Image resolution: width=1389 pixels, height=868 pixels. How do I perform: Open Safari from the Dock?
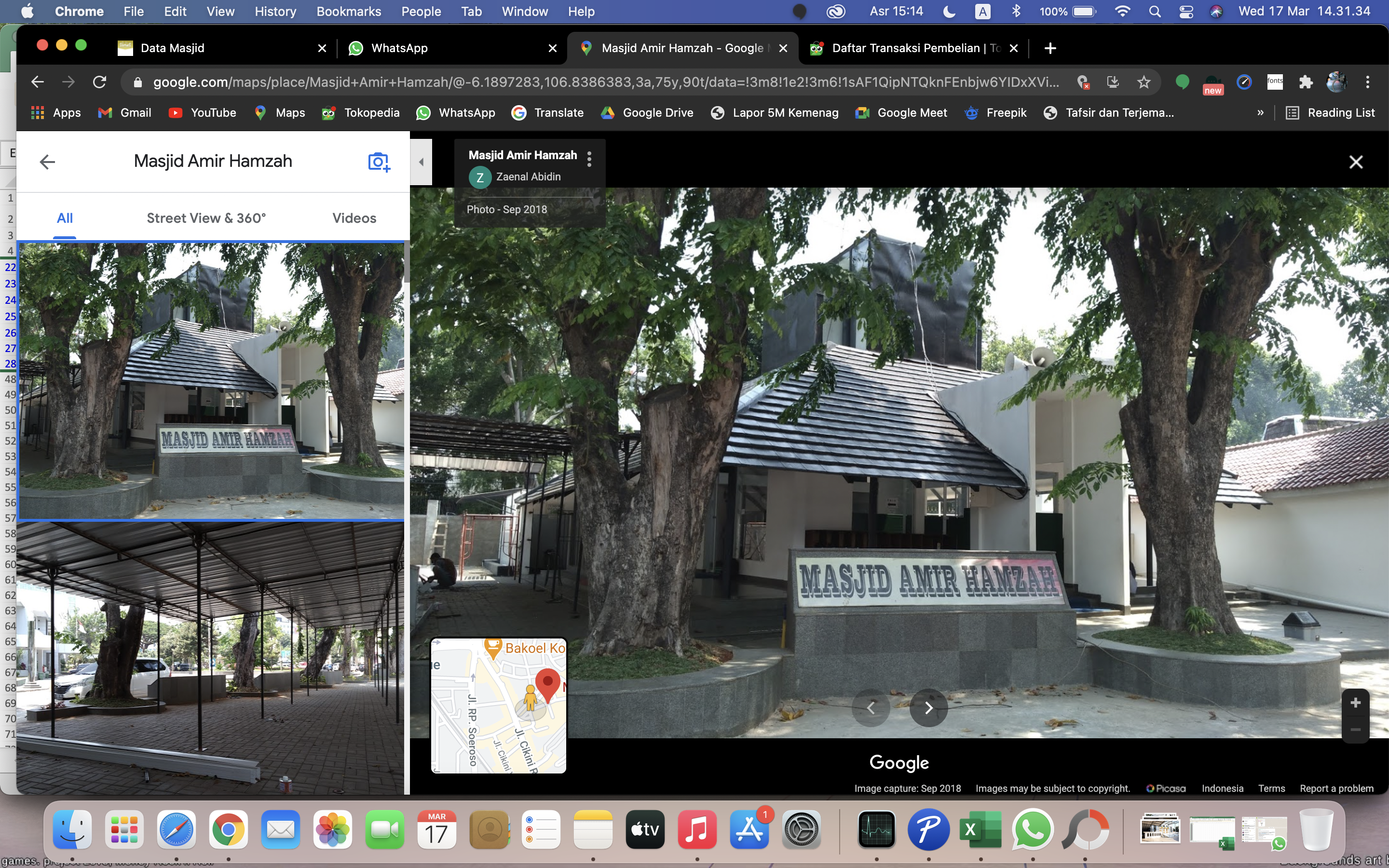[x=176, y=829]
